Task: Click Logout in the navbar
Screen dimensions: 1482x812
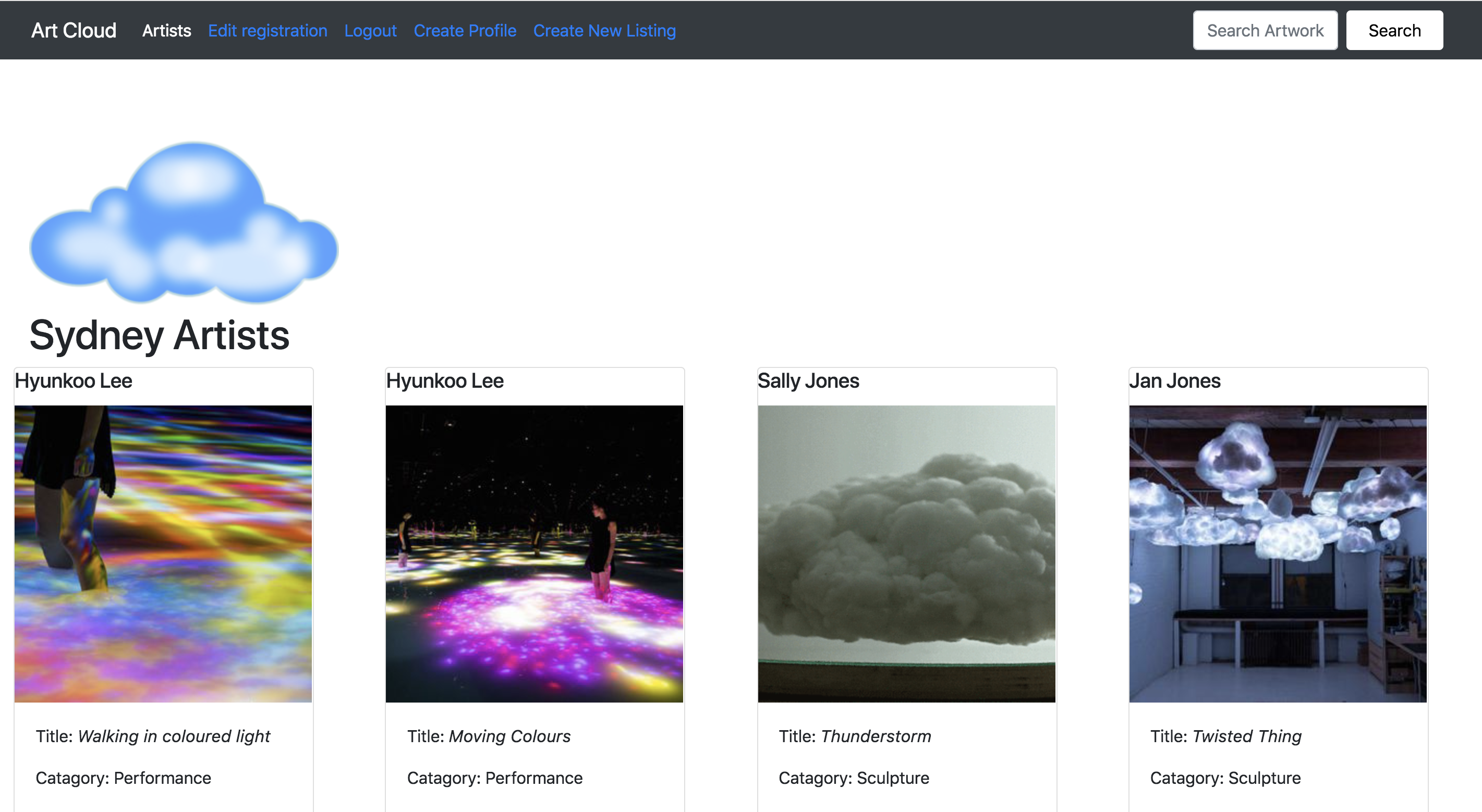Action: [x=370, y=30]
